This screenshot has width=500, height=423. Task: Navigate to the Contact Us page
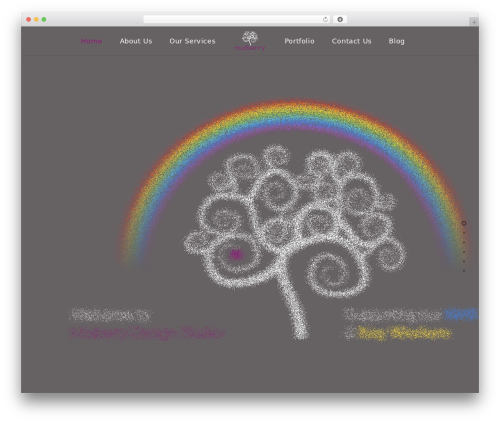351,41
